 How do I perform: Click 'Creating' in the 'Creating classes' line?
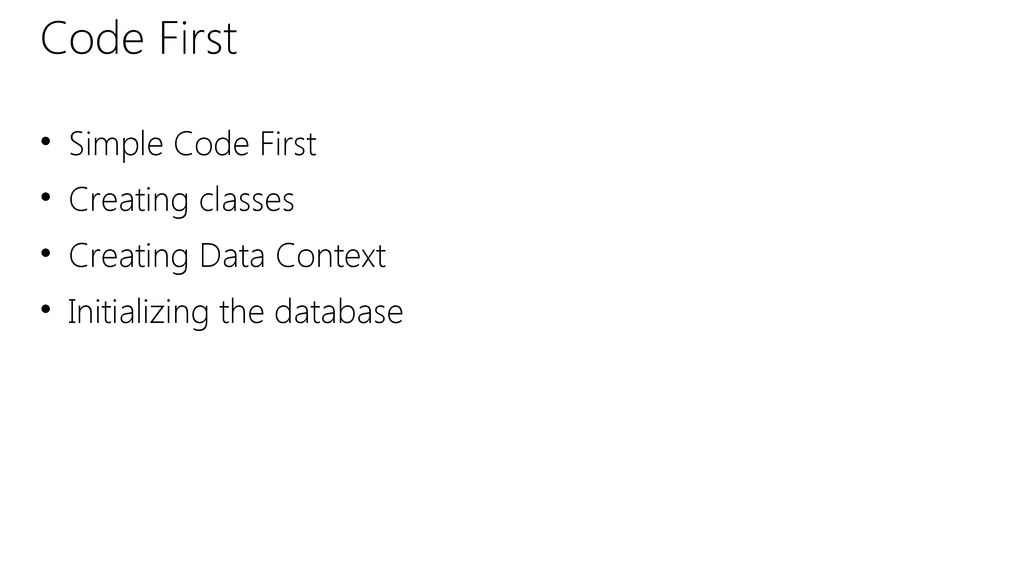point(129,201)
